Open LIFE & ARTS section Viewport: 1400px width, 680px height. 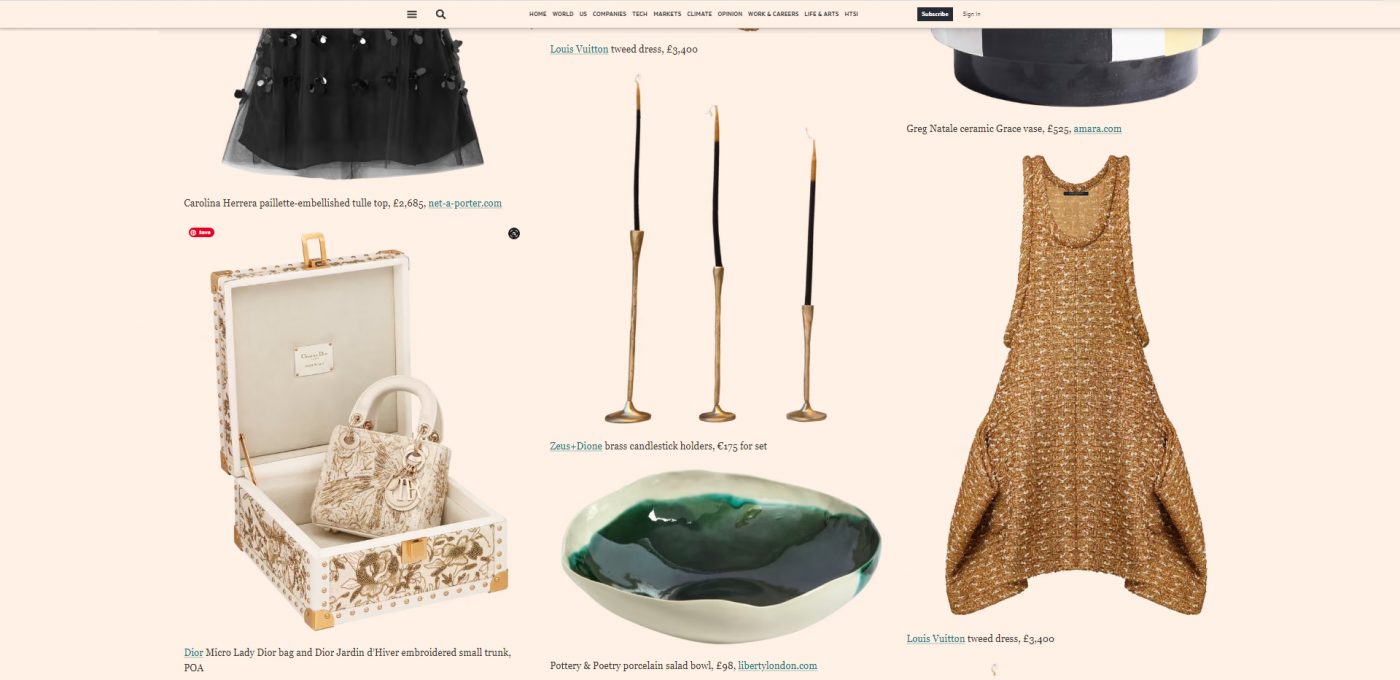[822, 14]
